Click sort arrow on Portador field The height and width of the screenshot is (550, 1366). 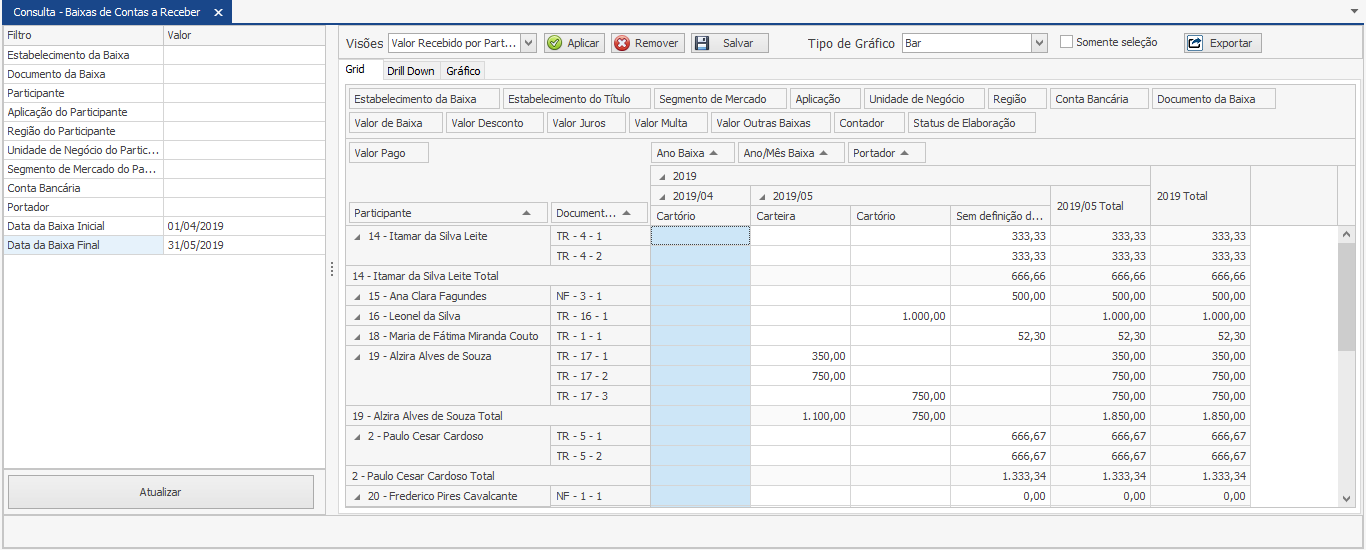(x=904, y=153)
